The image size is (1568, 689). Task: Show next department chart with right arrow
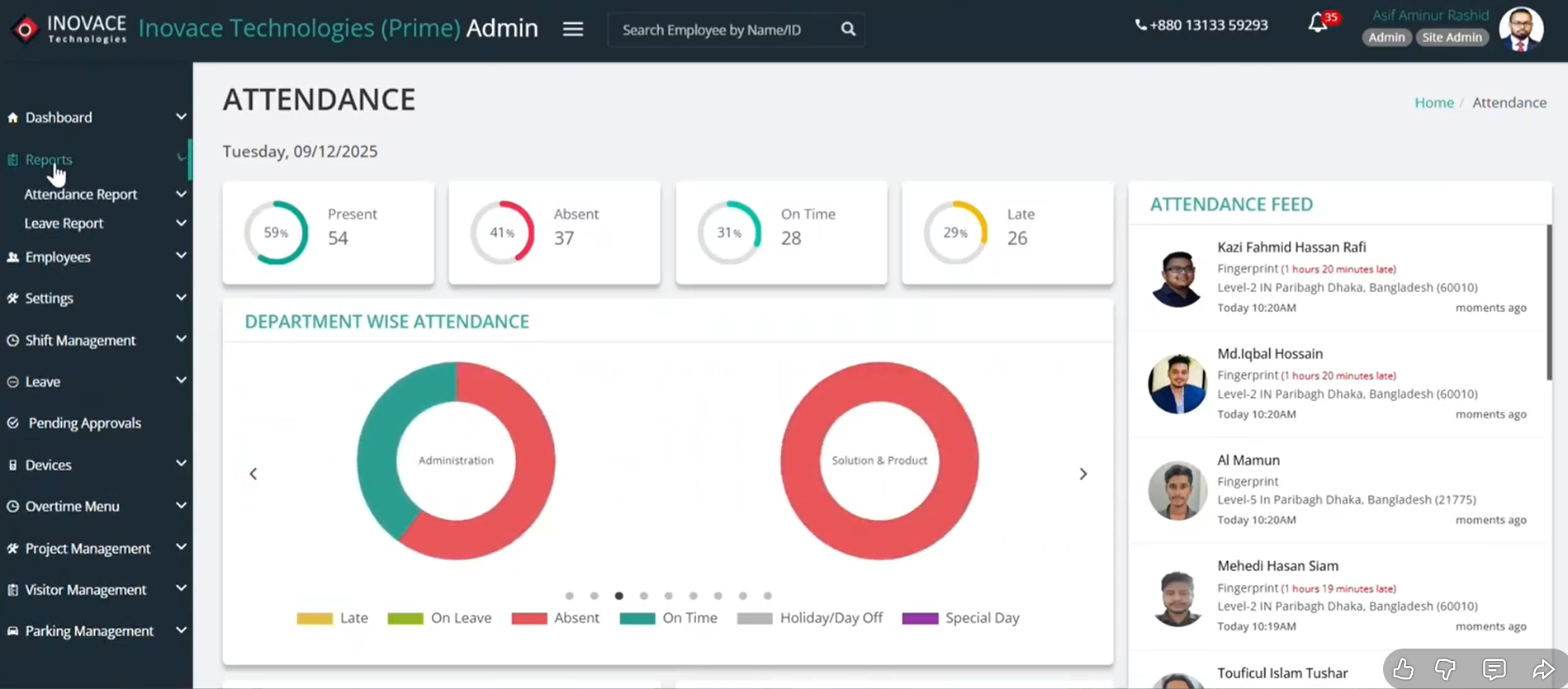coord(1082,474)
